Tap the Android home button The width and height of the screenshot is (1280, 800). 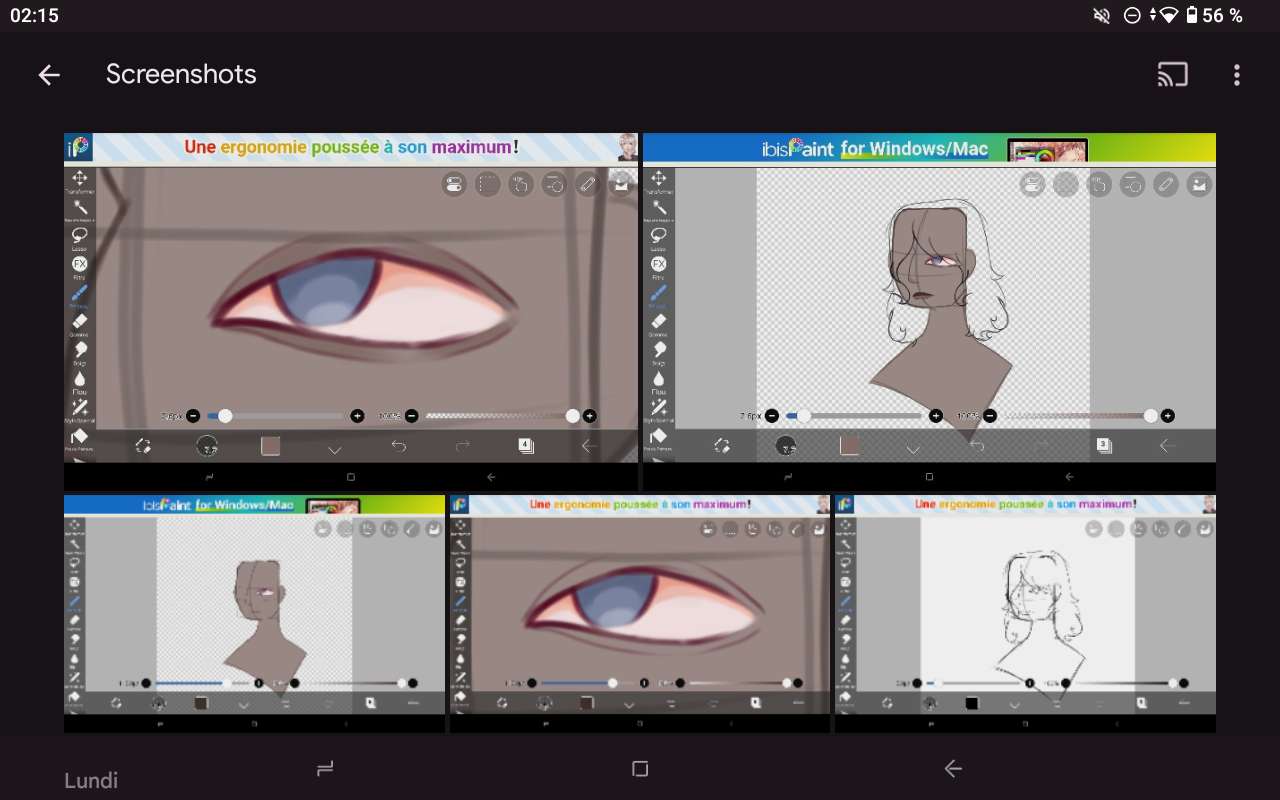(x=641, y=768)
